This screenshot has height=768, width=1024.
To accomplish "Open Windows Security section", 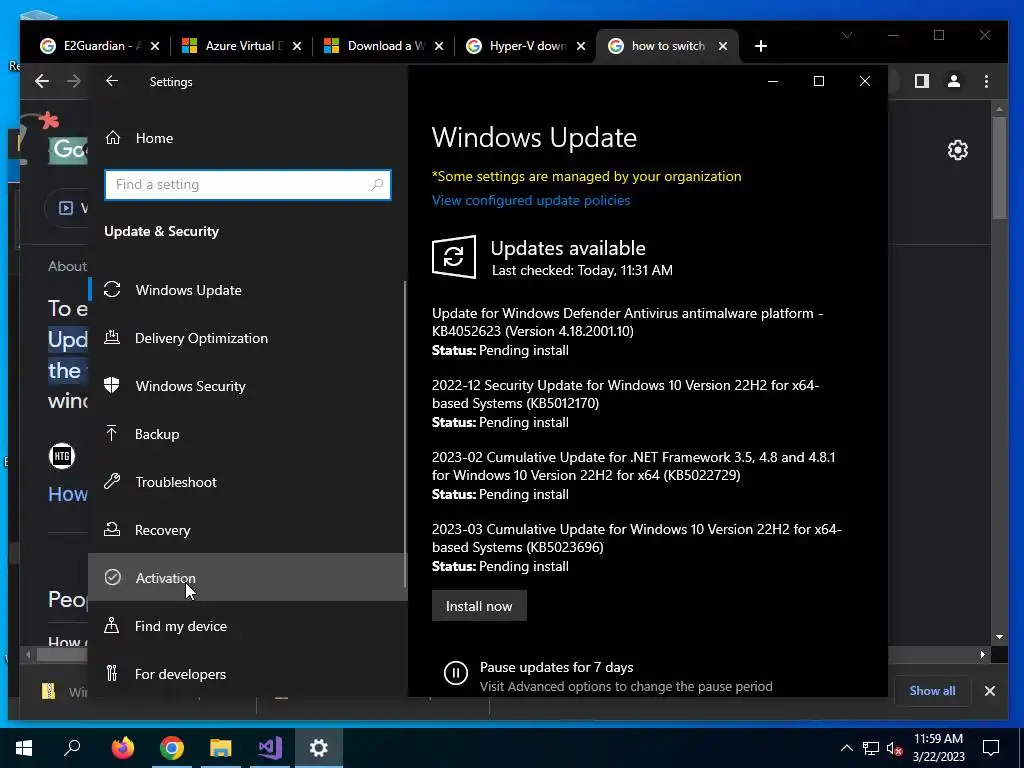I will [247, 386].
